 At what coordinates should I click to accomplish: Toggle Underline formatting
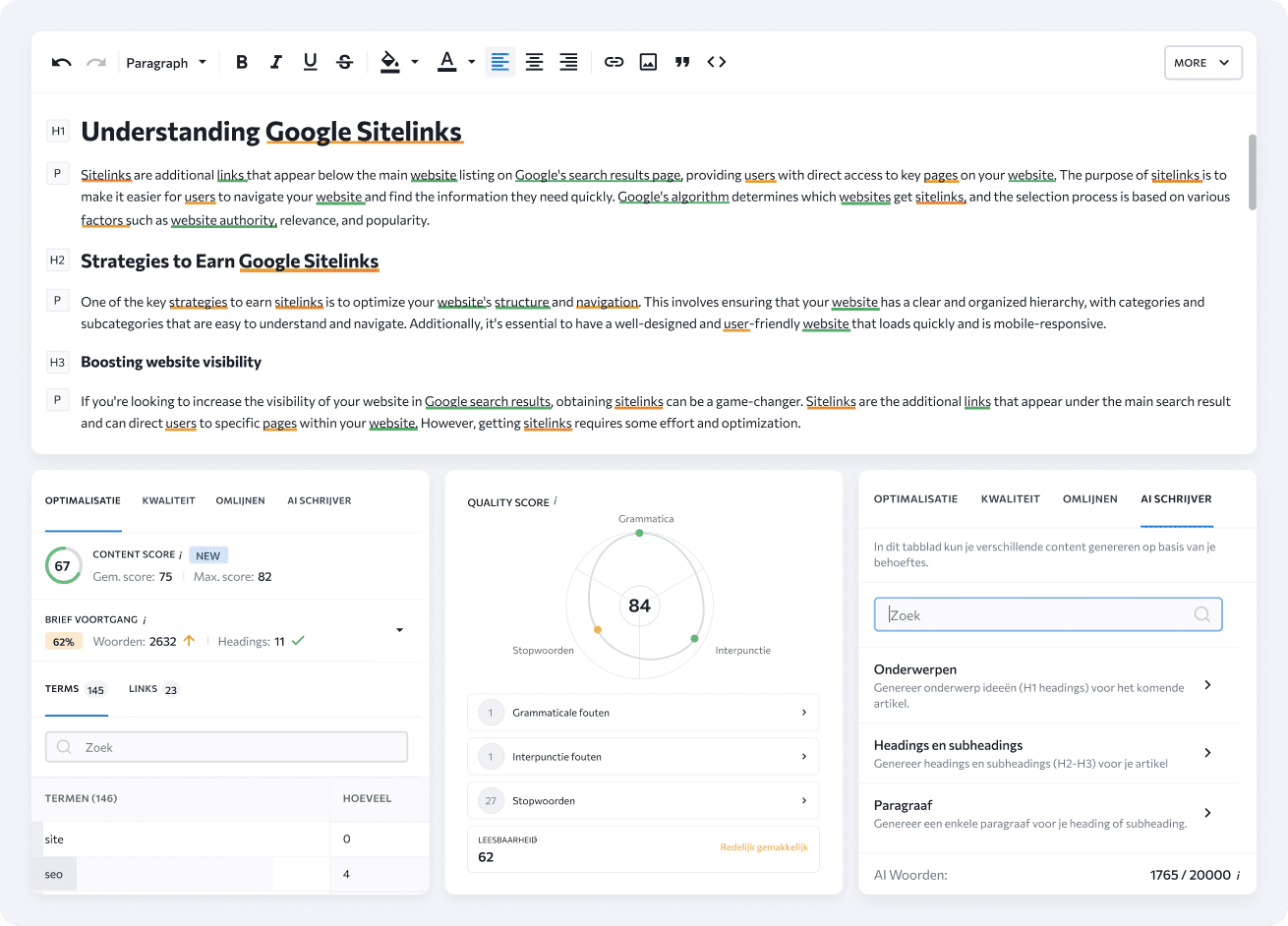pyautogui.click(x=311, y=62)
